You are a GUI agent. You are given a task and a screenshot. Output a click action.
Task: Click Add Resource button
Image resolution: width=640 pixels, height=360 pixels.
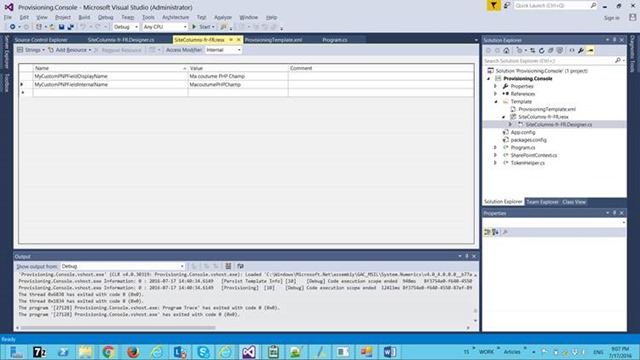(69, 50)
